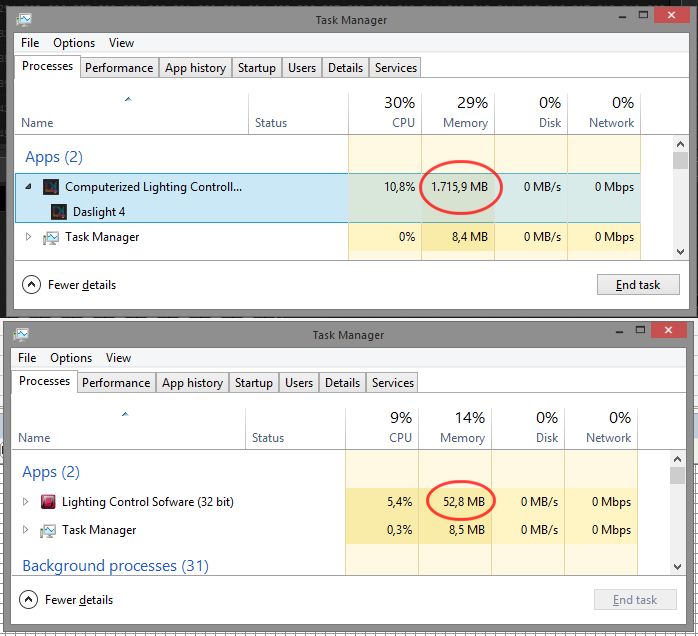Click the Computerized Lighting Controller app icon in top window

(x=51, y=187)
